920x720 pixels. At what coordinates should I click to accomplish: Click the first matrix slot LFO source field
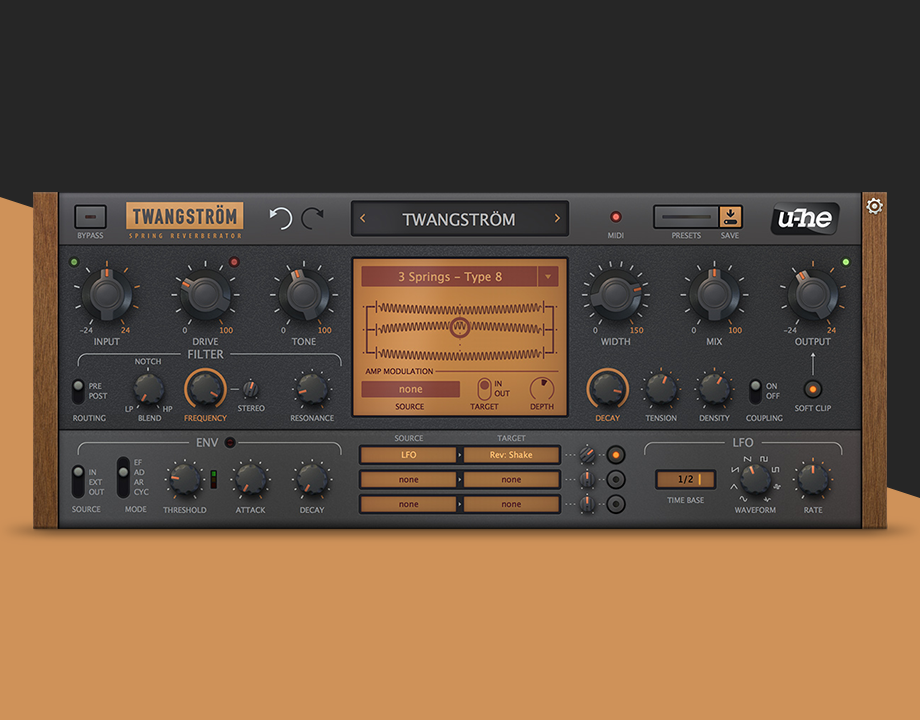(408, 455)
